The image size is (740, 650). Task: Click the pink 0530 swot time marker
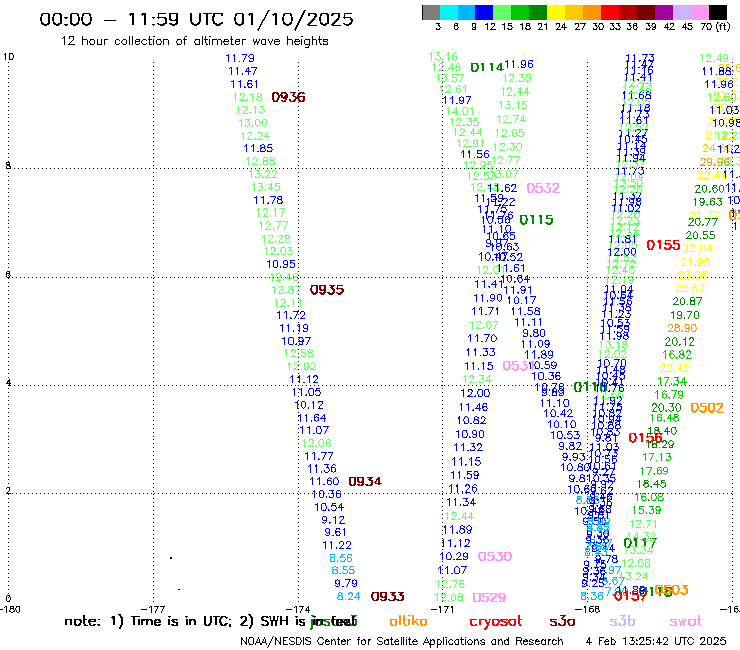click(495, 557)
